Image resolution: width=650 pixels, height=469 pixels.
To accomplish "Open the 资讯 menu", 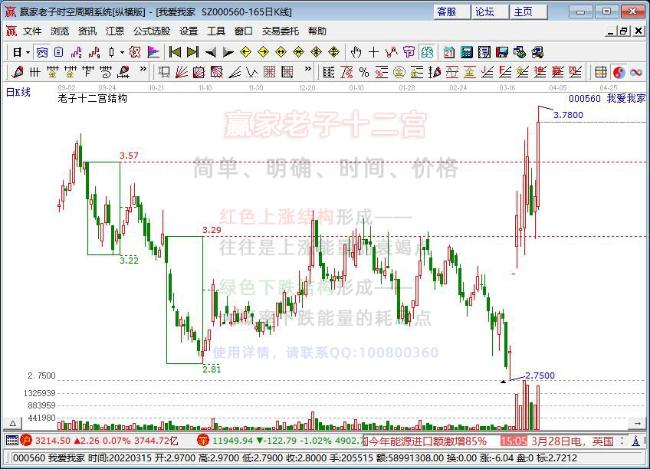I will click(87, 31).
